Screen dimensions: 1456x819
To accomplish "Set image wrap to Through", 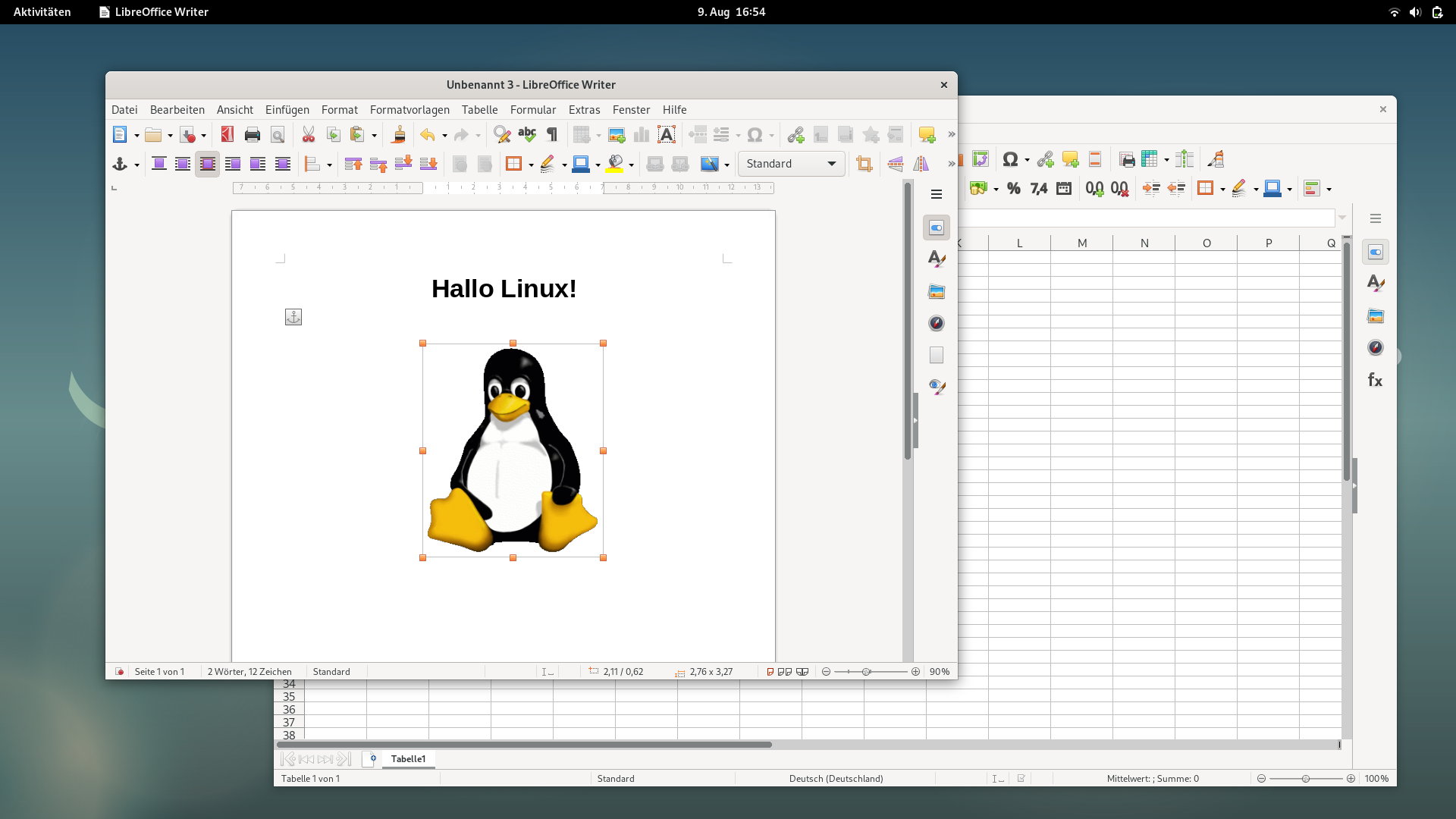I will [283, 164].
